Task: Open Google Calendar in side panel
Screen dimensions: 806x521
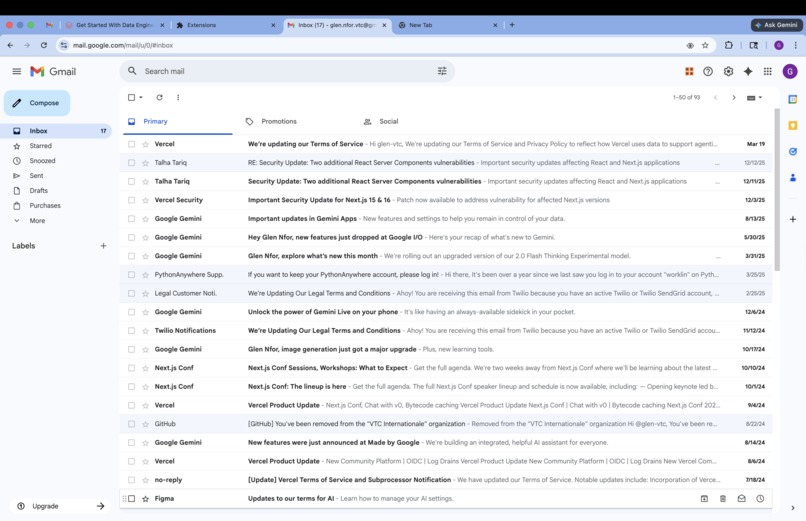Action: pos(793,99)
